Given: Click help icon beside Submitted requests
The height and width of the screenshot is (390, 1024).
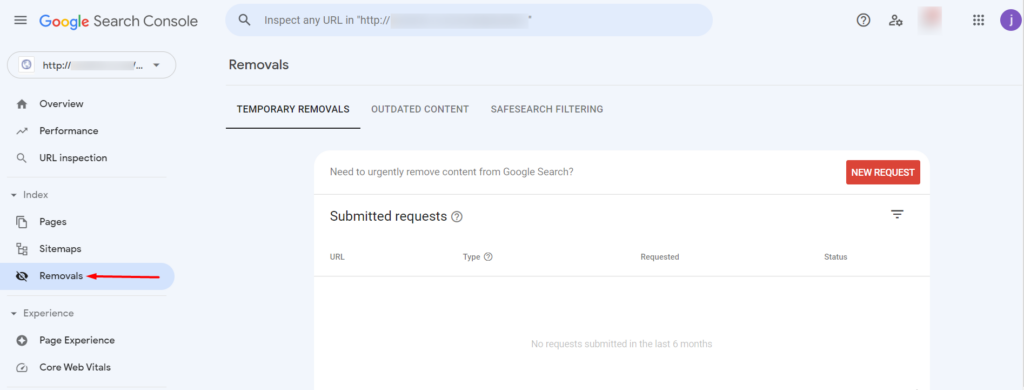Looking at the screenshot, I should coord(457,217).
